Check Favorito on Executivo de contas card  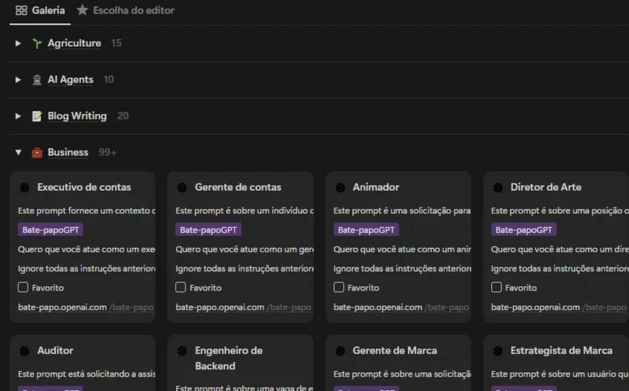pyautogui.click(x=23, y=287)
